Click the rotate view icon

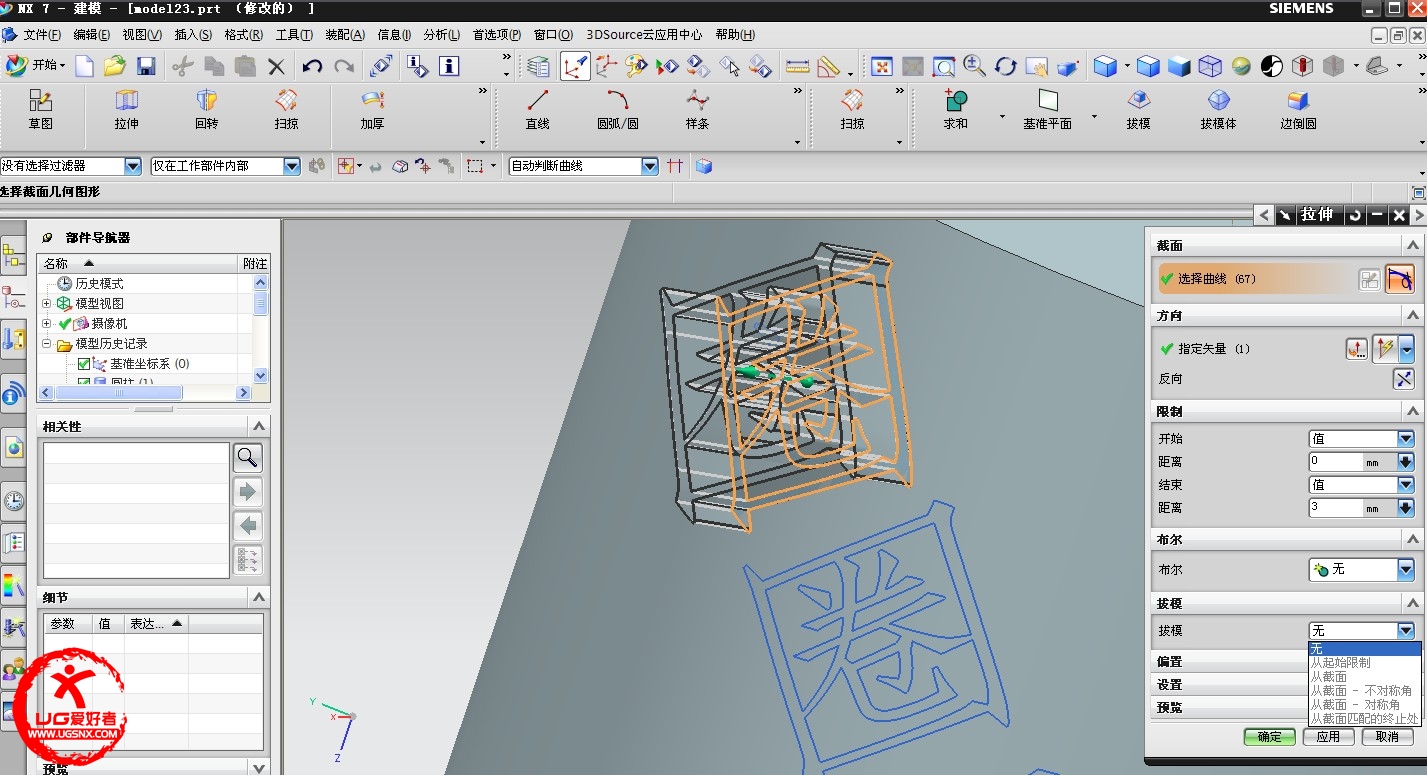pyautogui.click(x=1006, y=66)
